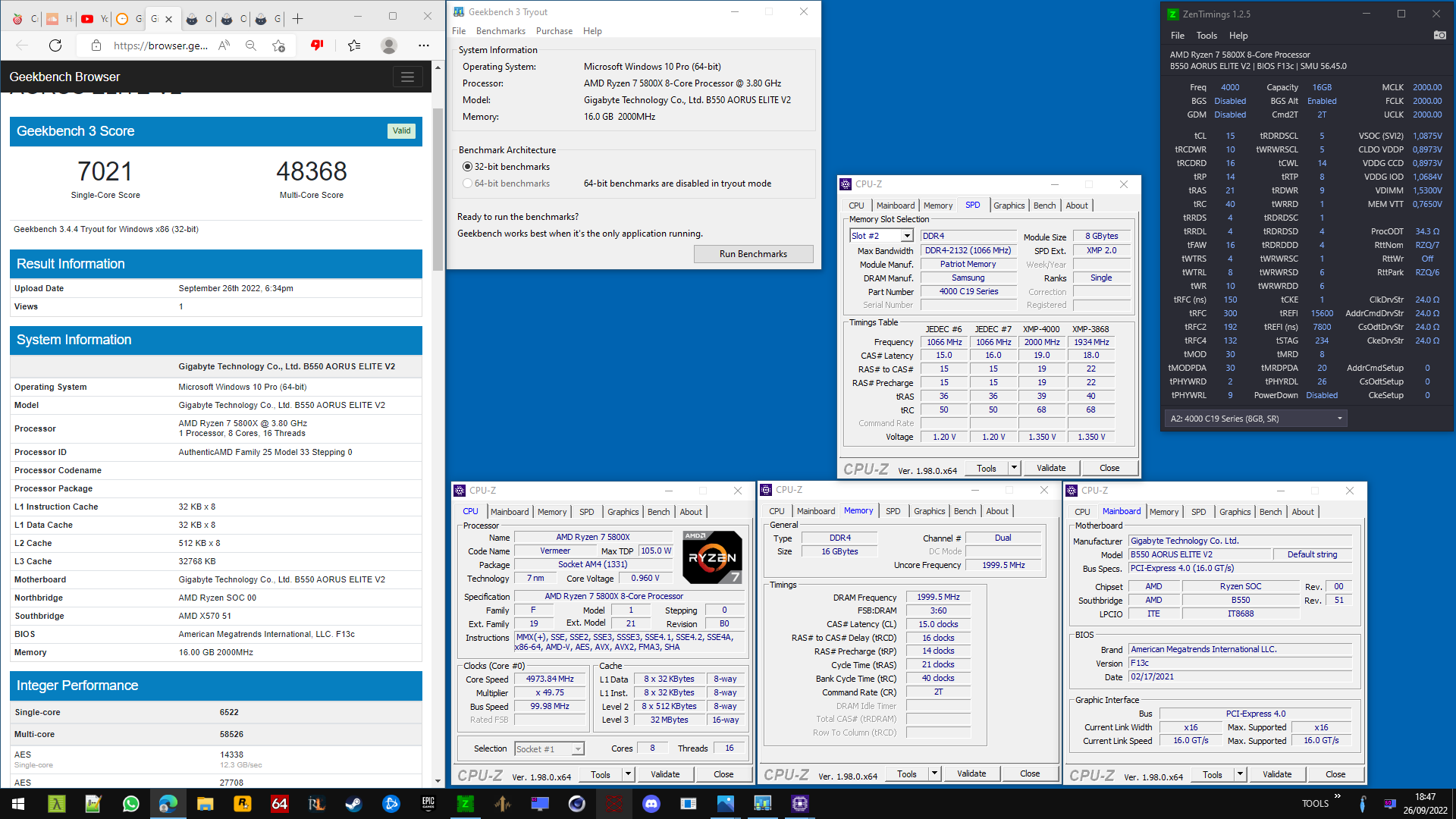The width and height of the screenshot is (1456, 819).
Task: Expand Tools arrow in CPU-Z SPD window
Action: 1014,468
